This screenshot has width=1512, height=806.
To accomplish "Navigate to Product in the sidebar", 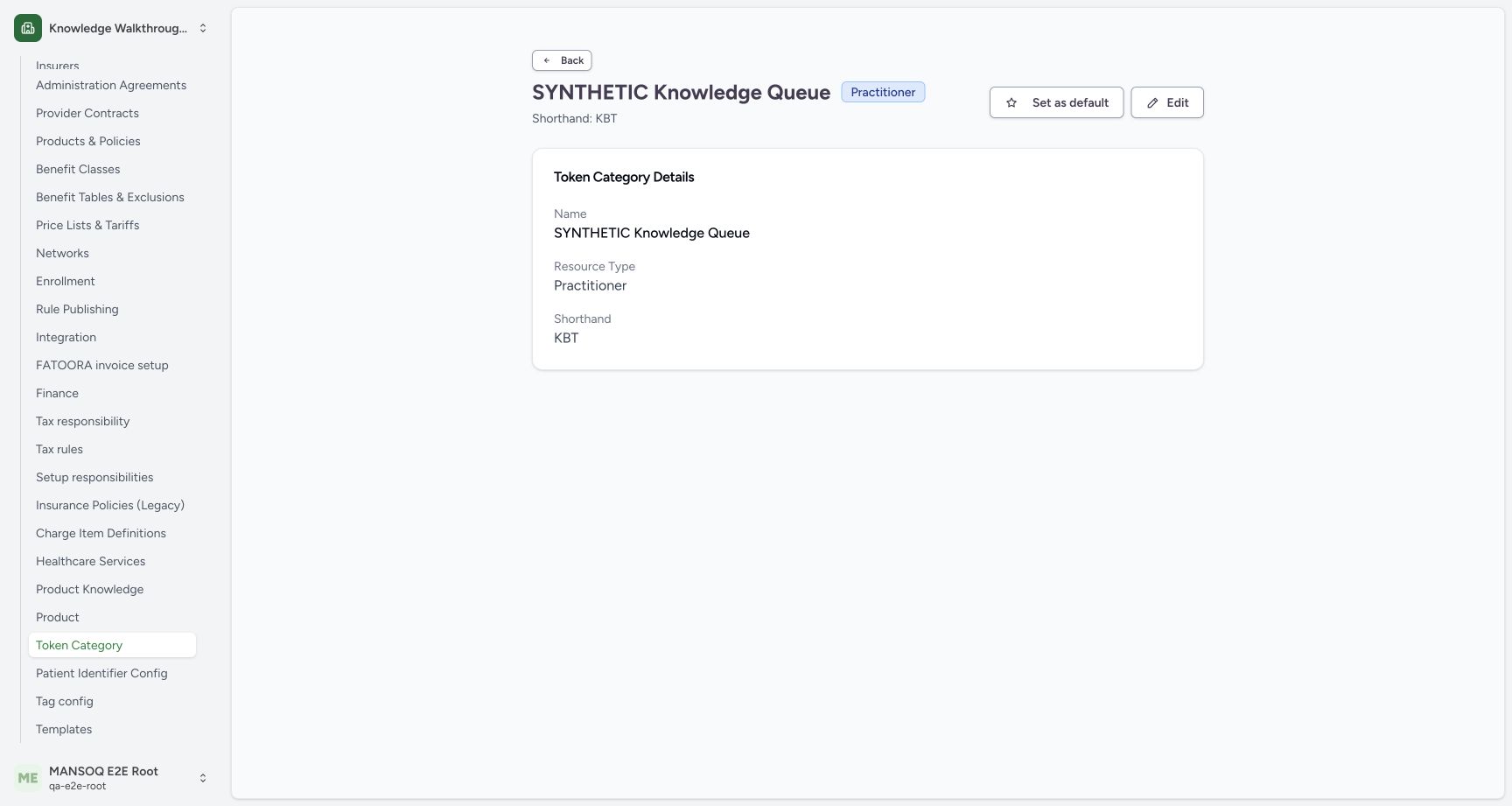I will [x=58, y=617].
